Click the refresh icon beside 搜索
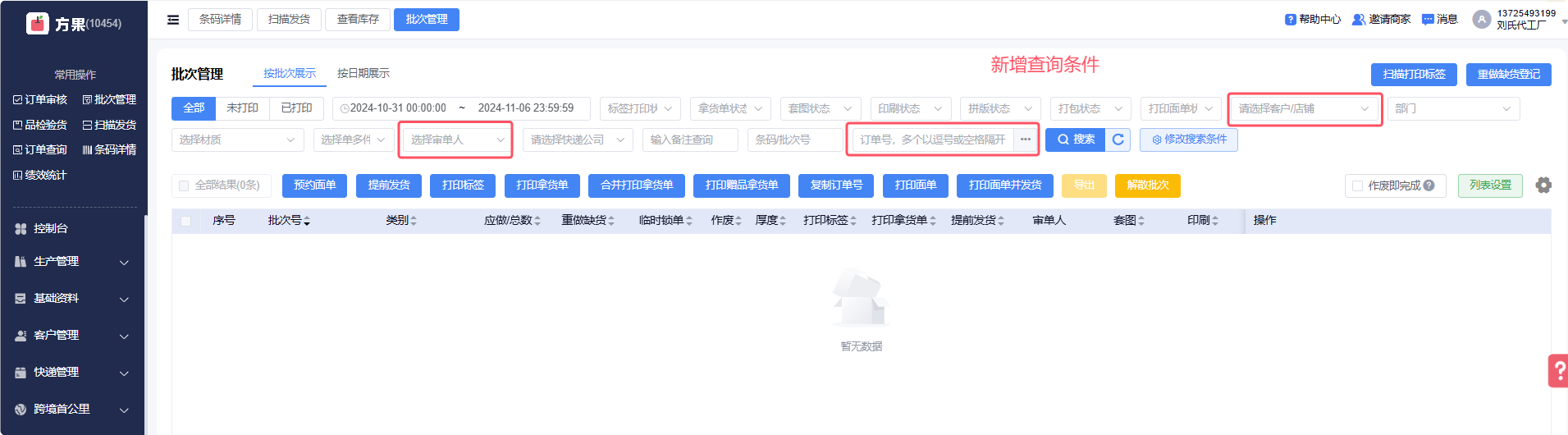This screenshot has height=435, width=1568. [x=1118, y=140]
